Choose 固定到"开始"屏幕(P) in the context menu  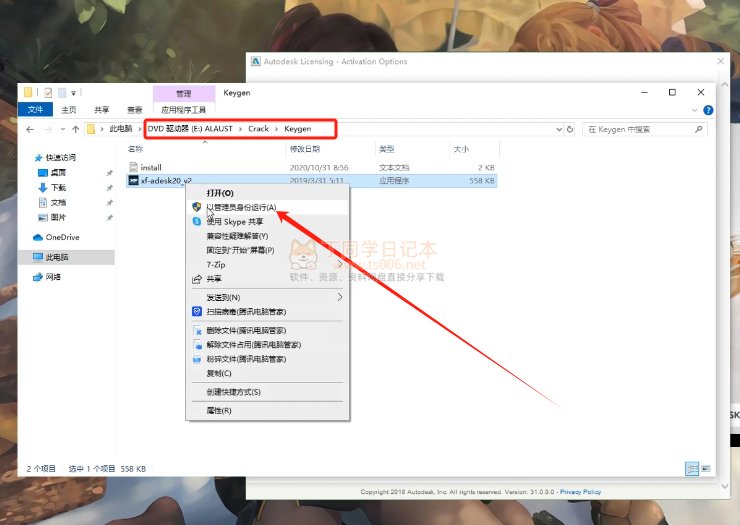[267, 250]
